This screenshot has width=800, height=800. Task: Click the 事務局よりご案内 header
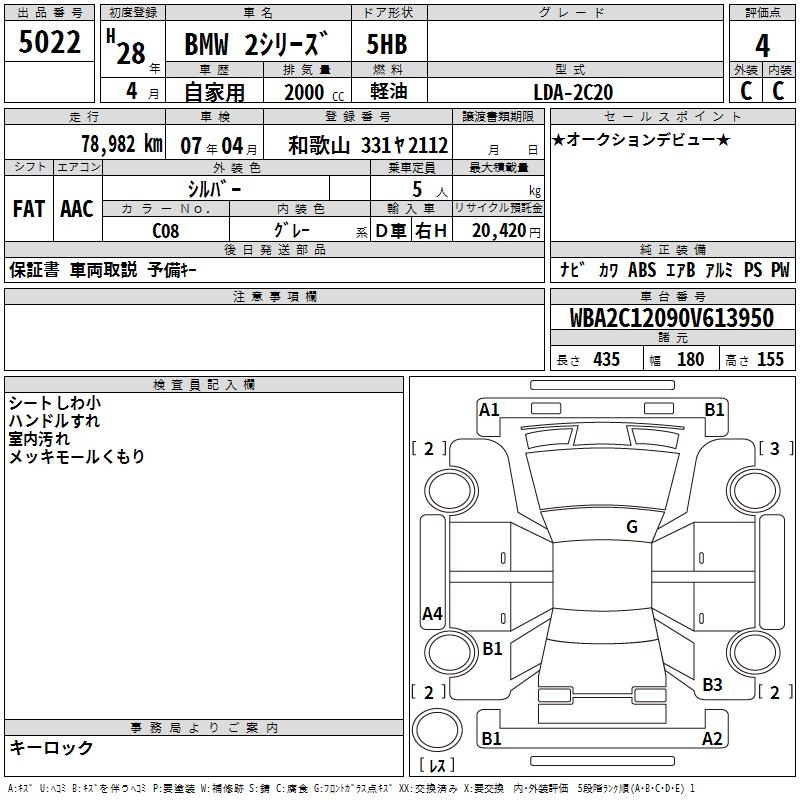click(x=204, y=728)
